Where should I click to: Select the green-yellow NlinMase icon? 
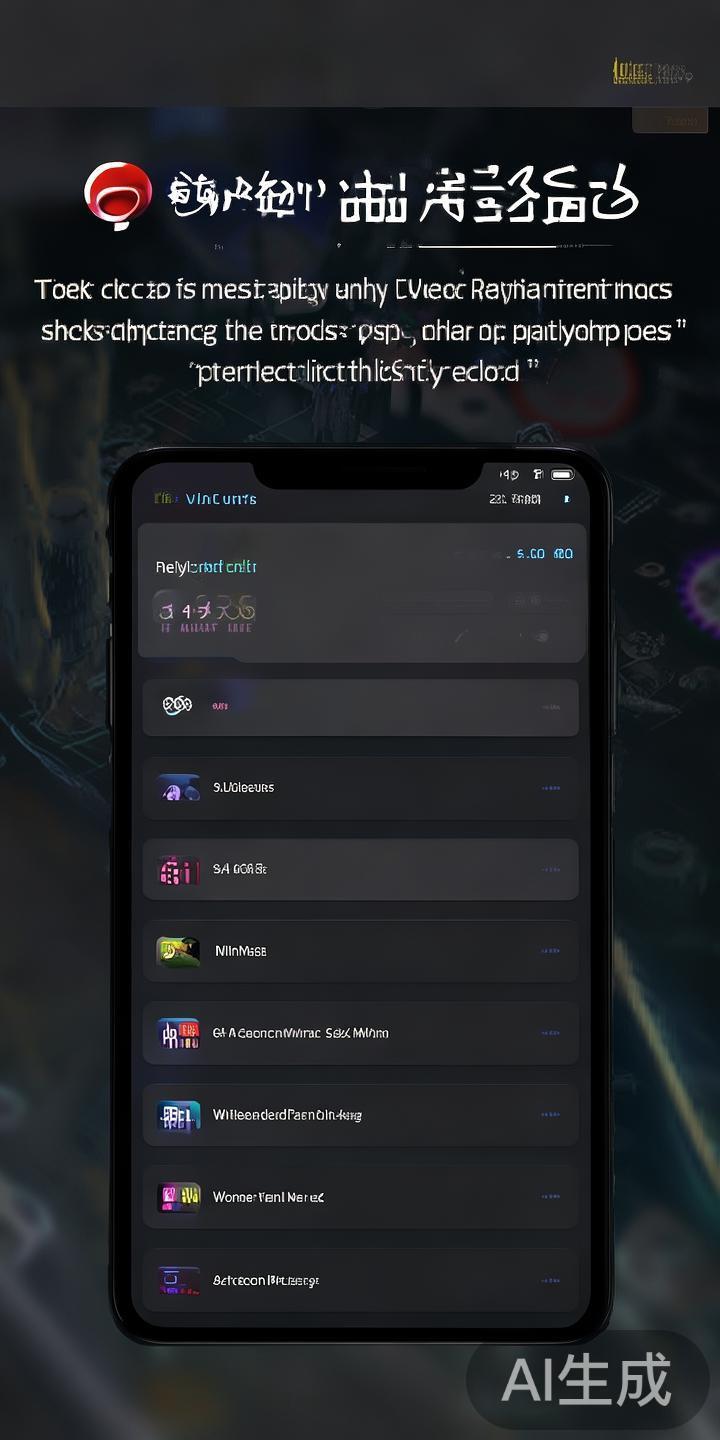(178, 951)
